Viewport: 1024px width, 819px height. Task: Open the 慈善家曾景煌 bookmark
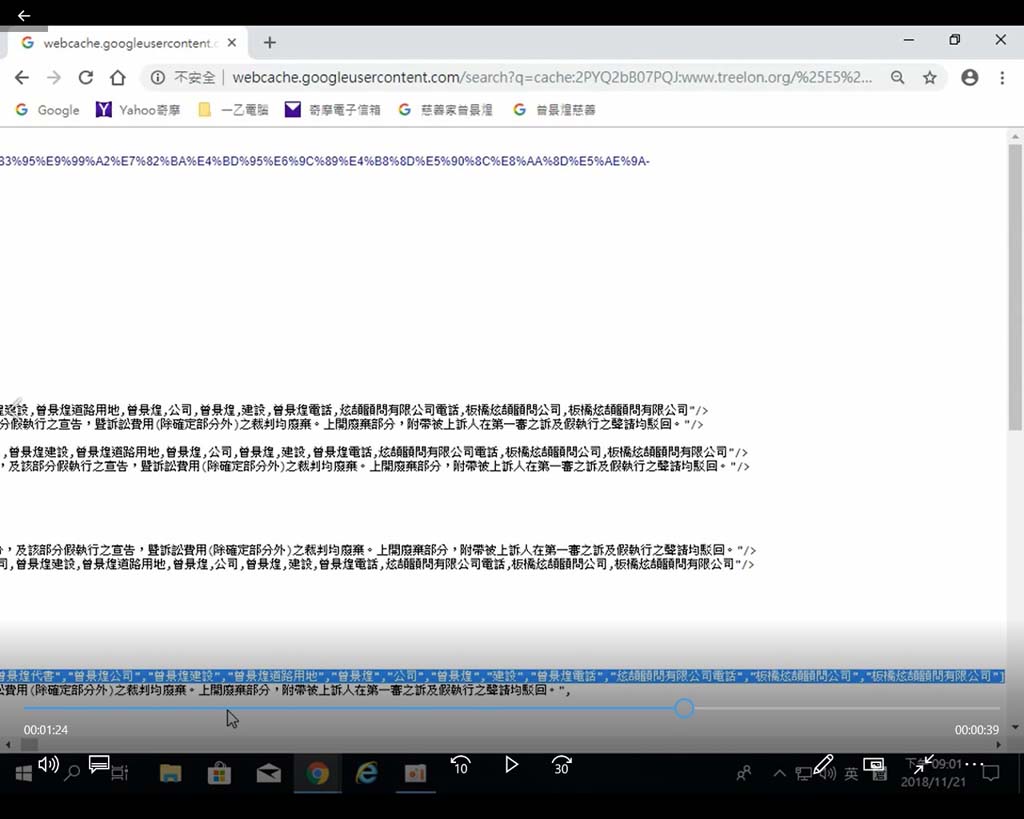pyautogui.click(x=449, y=110)
